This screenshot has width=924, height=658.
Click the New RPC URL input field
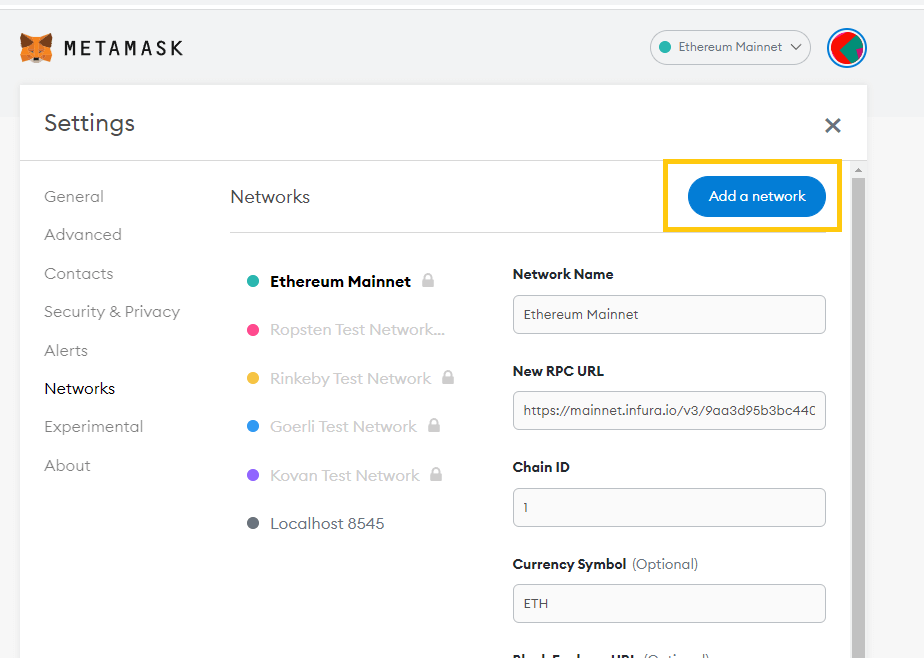(x=669, y=411)
